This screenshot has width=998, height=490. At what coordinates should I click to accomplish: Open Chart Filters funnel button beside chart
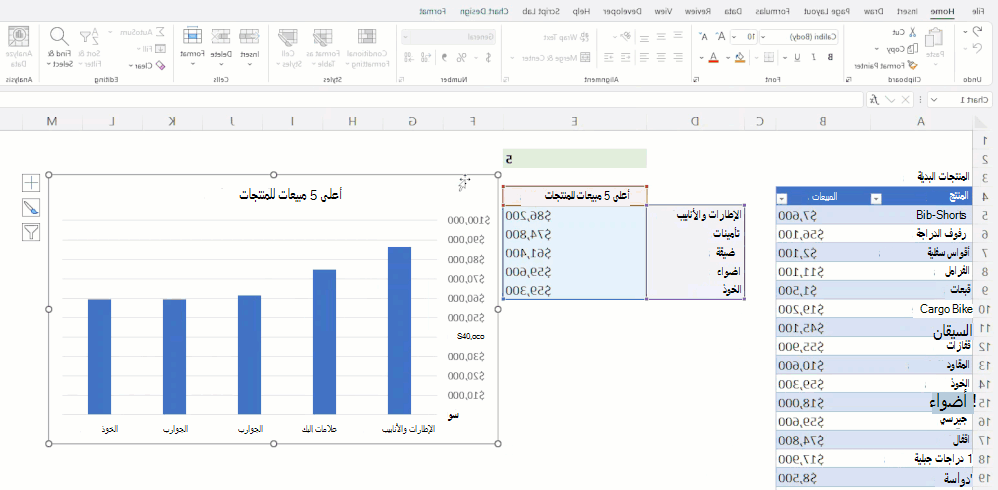[x=31, y=232]
